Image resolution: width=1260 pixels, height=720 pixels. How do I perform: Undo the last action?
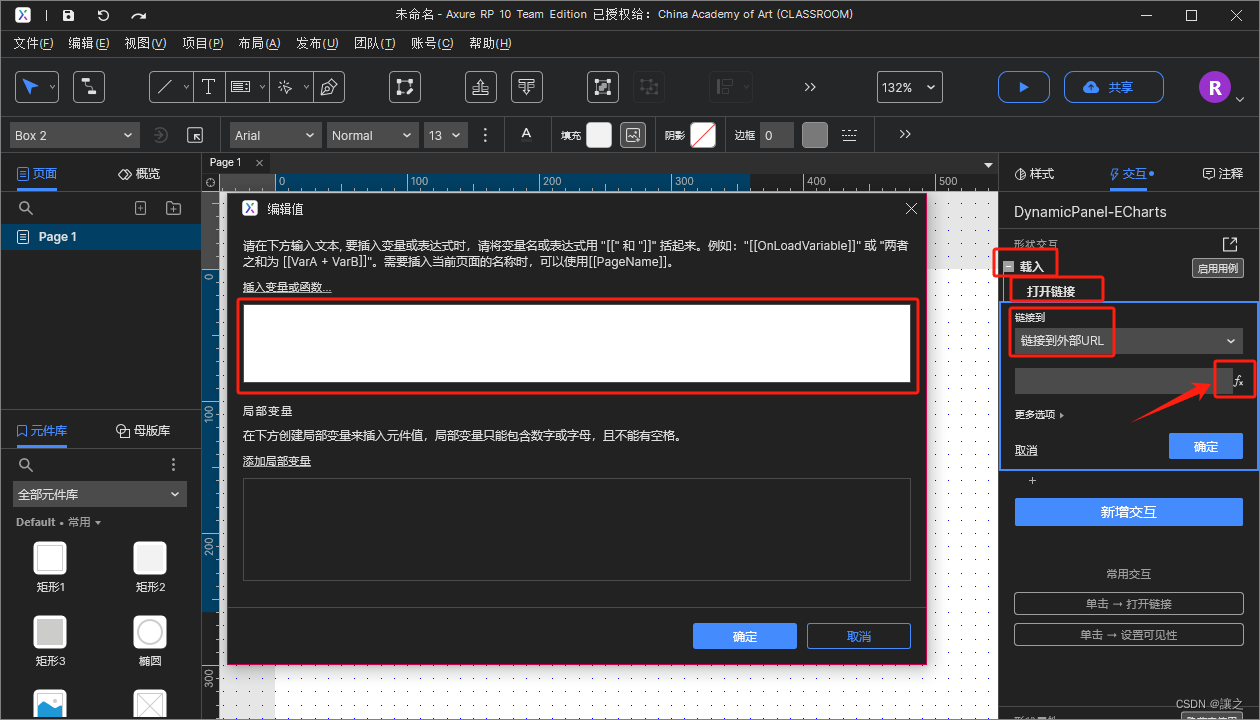[103, 15]
